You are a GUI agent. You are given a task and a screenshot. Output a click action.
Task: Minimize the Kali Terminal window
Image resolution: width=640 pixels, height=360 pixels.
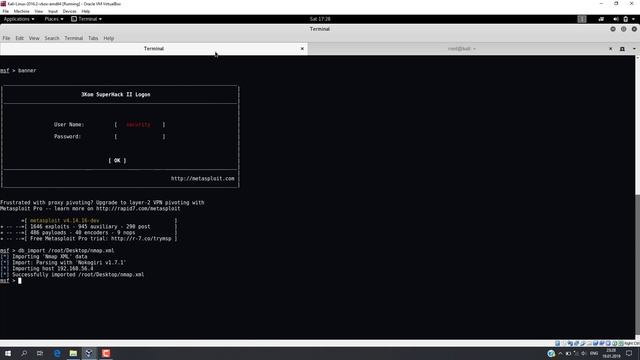coord(613,29)
